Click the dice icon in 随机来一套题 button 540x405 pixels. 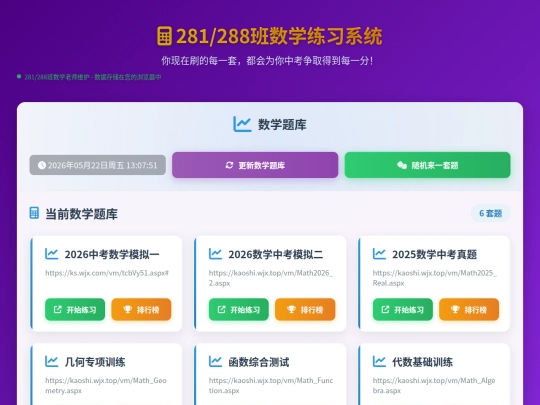pyautogui.click(x=402, y=165)
